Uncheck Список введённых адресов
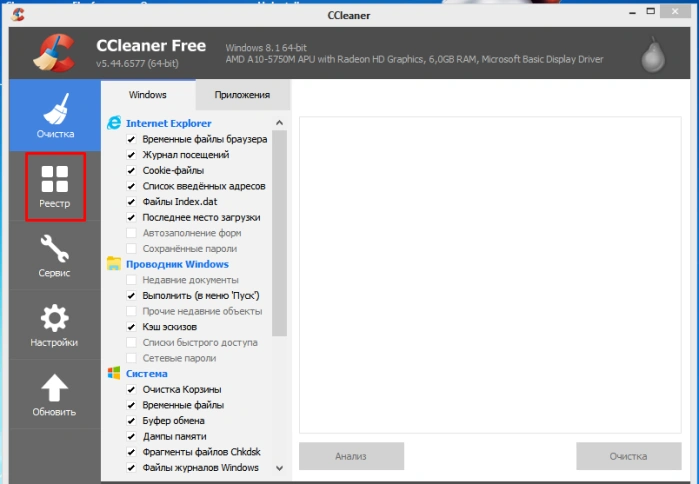 (131, 186)
